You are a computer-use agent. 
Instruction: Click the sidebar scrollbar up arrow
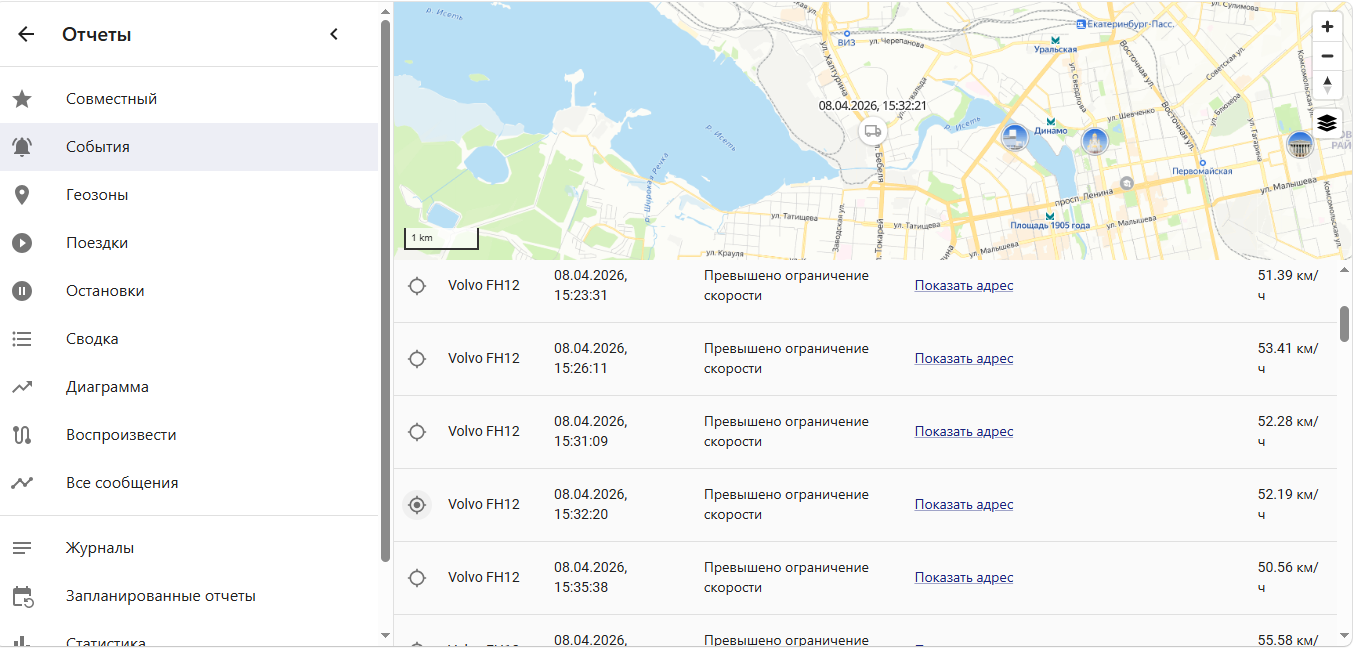click(386, 12)
